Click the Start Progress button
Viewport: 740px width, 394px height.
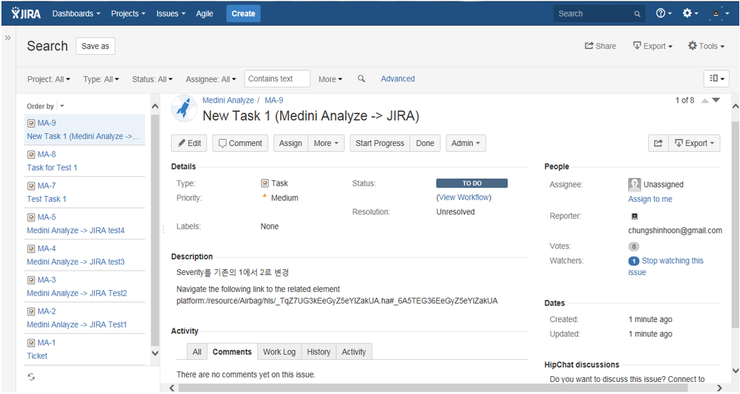click(x=380, y=143)
